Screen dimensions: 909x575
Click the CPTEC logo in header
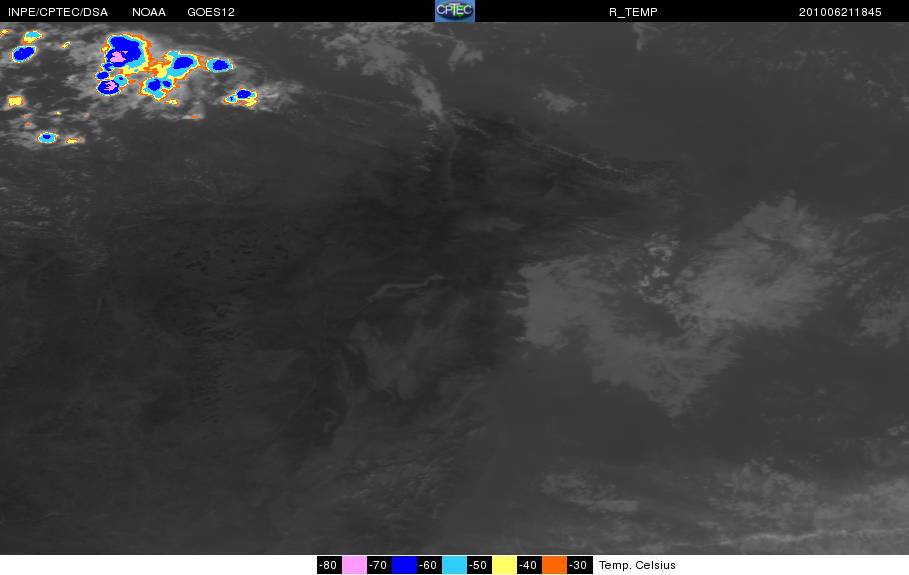[x=454, y=11]
